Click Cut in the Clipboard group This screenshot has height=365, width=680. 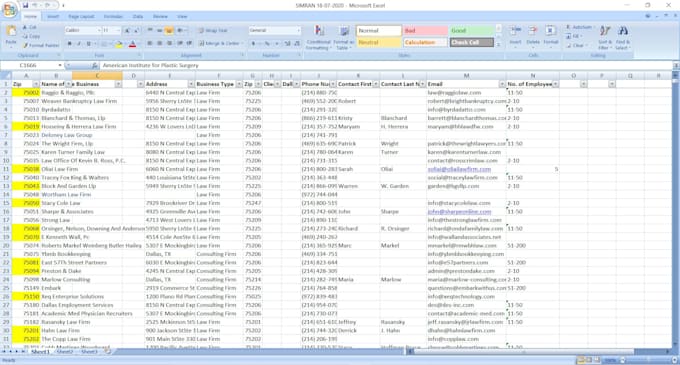pos(30,27)
